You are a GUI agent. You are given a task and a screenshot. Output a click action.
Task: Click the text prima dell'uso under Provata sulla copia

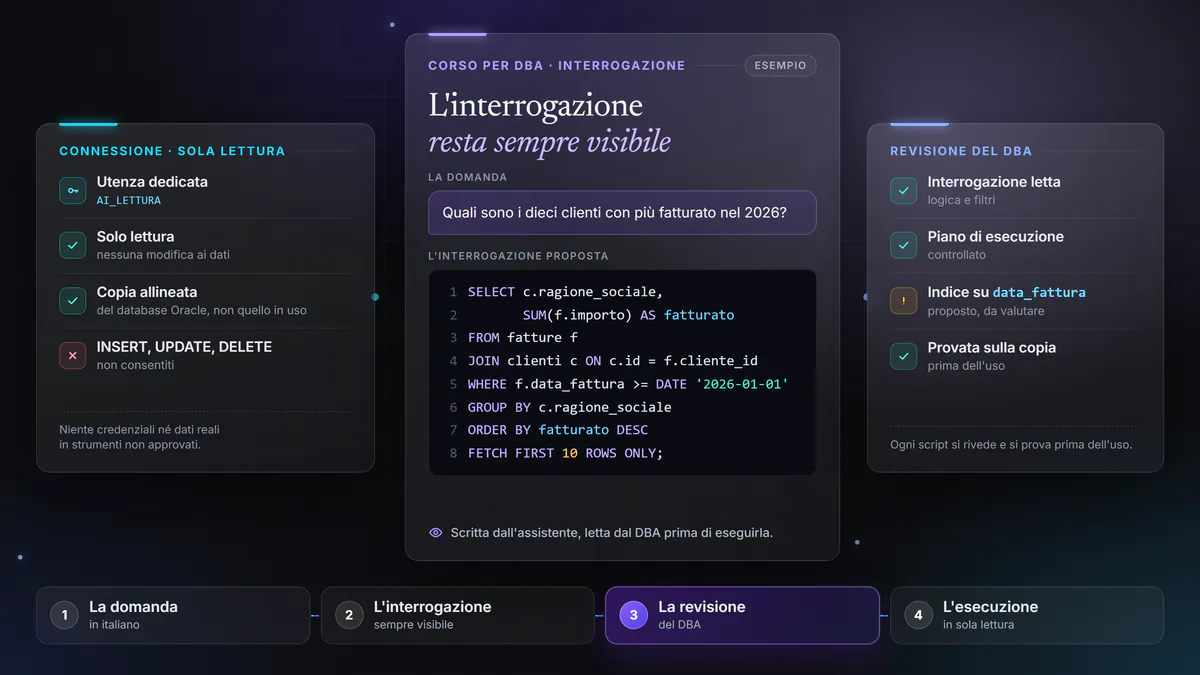coord(966,365)
